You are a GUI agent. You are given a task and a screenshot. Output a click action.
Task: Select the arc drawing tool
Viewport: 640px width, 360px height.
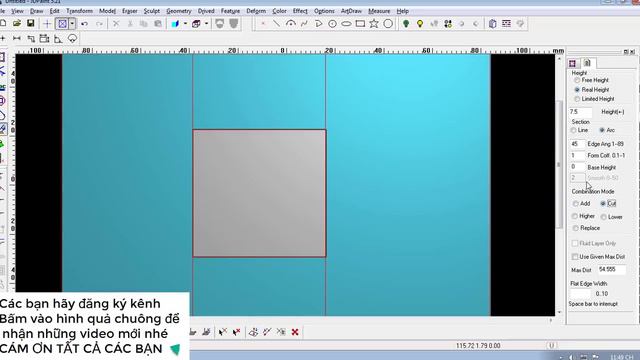pos(291,24)
